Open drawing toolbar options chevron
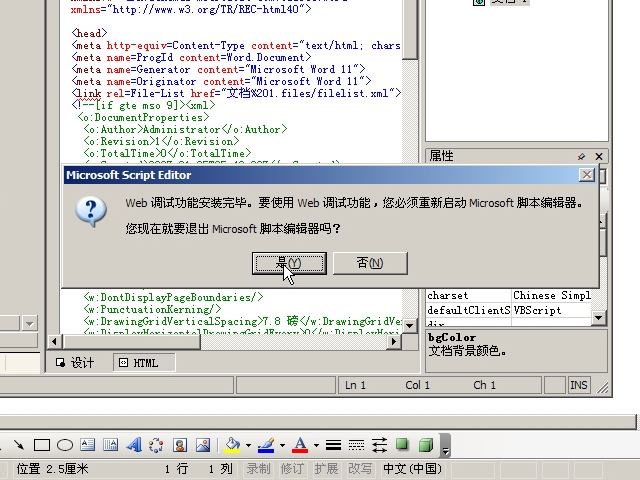This screenshot has height=480, width=640. tap(445, 446)
